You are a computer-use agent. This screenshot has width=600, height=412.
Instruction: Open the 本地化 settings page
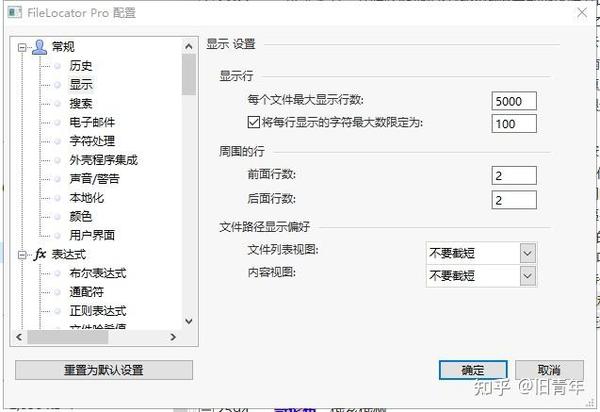point(86,198)
